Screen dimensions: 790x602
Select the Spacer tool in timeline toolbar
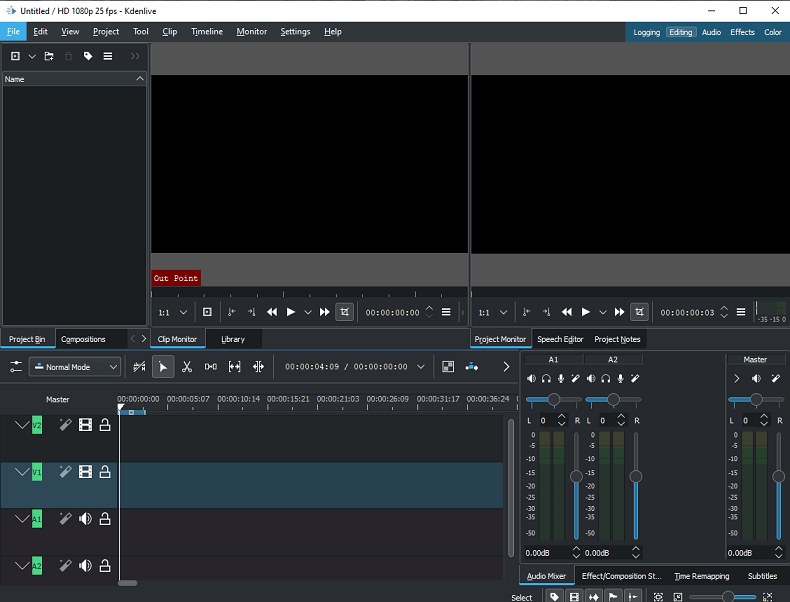click(x=211, y=367)
